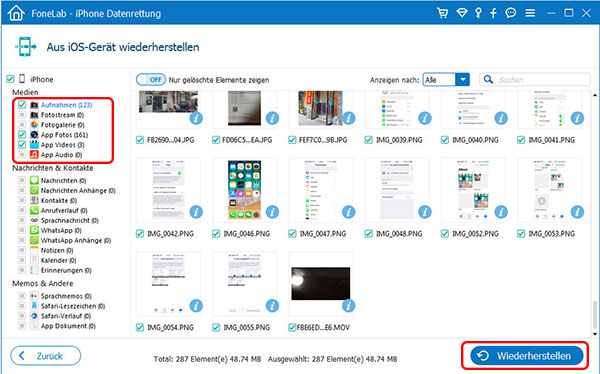Select Kalender (0) category
The height and width of the screenshot is (374, 600).
point(59,260)
